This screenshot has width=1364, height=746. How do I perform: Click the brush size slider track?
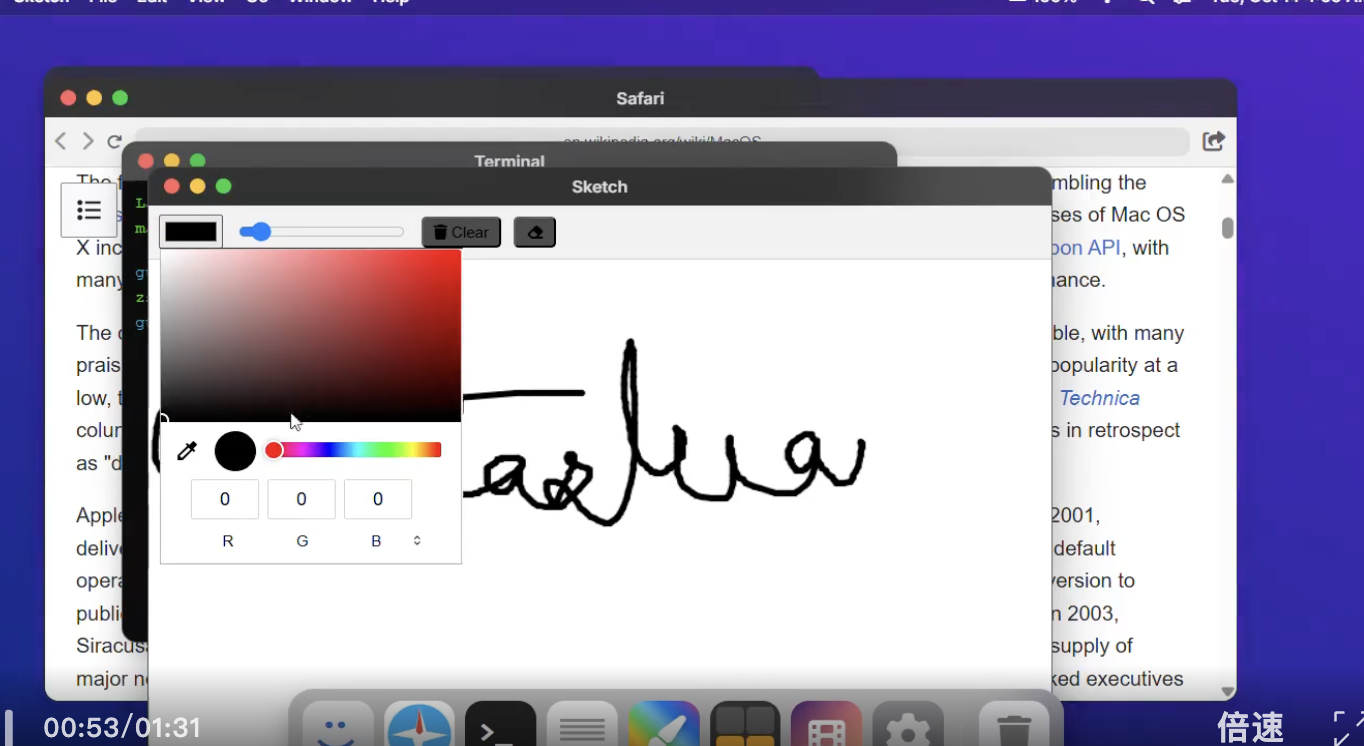coord(330,232)
